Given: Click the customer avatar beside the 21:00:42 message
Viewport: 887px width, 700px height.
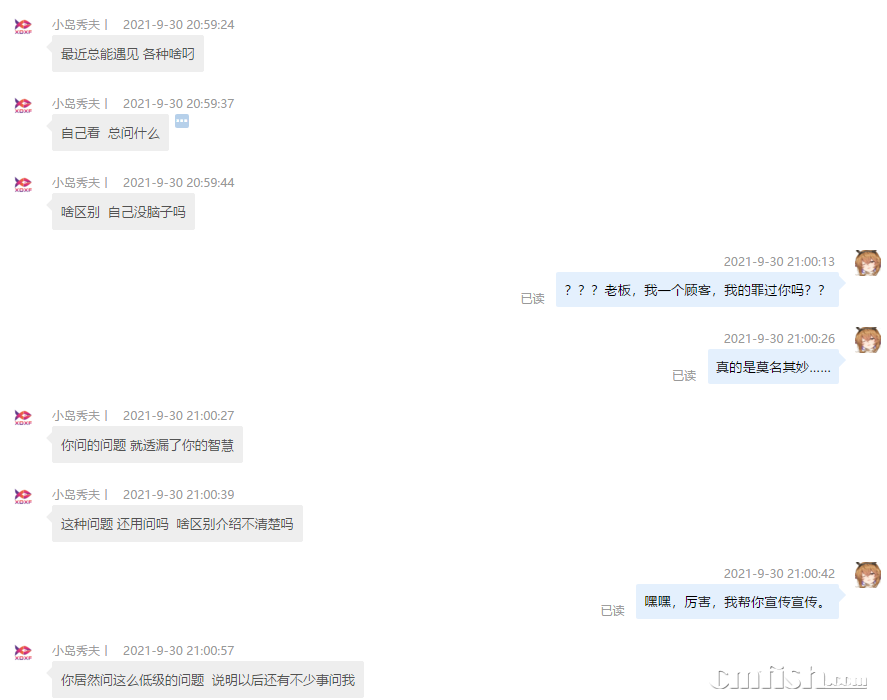Looking at the screenshot, I should (867, 575).
